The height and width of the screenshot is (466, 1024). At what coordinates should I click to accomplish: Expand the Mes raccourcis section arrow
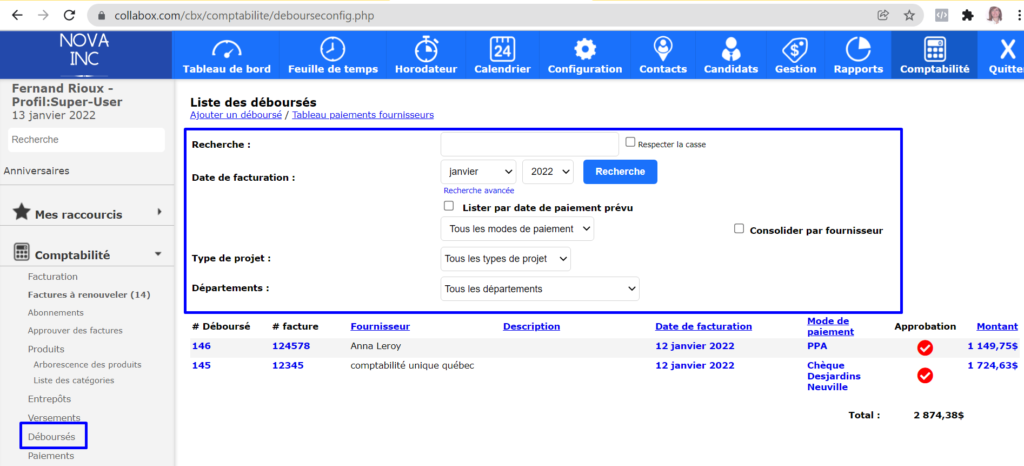[159, 212]
